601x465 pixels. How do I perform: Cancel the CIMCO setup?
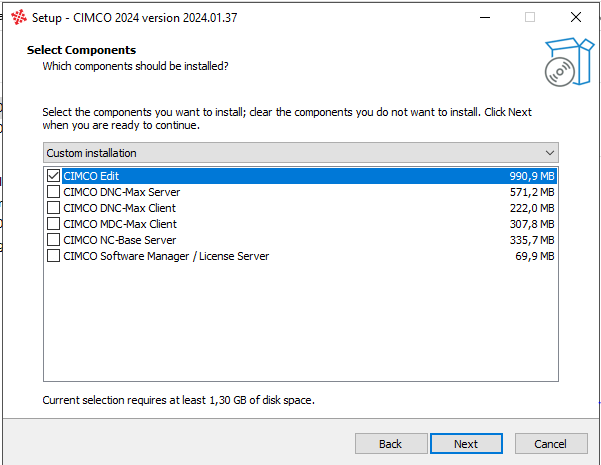click(x=550, y=444)
